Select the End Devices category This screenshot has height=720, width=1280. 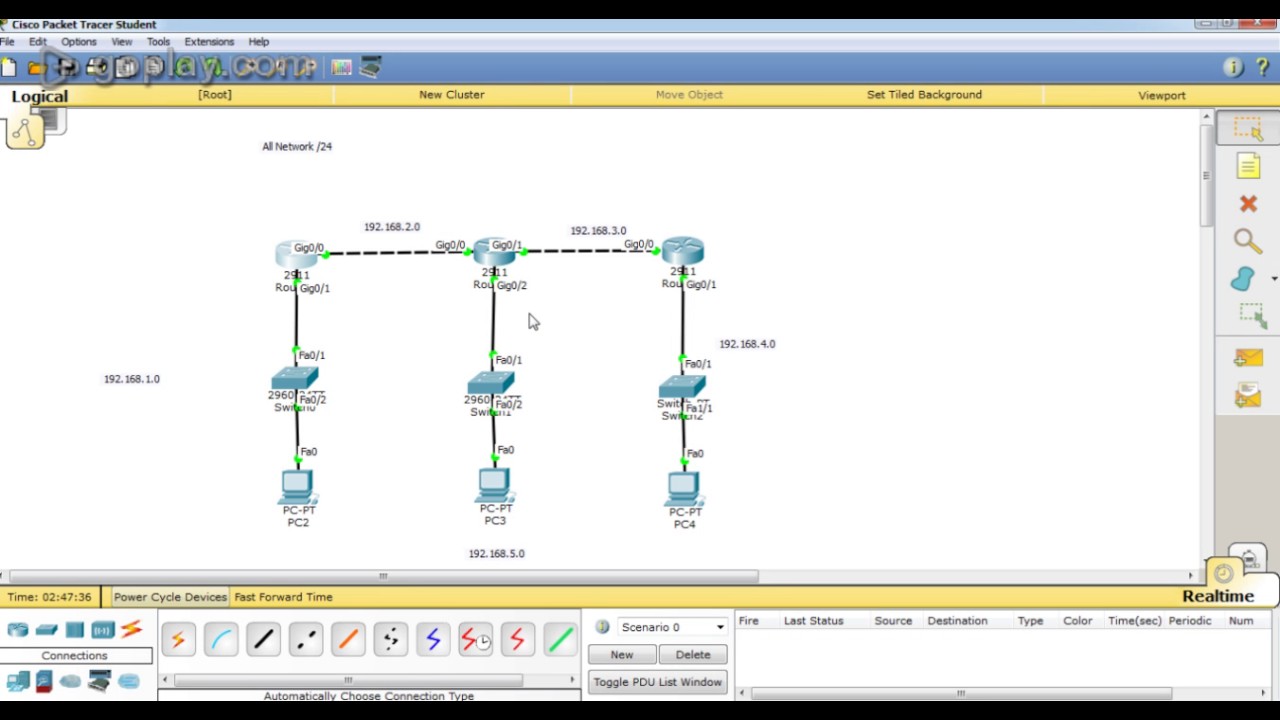(18, 682)
